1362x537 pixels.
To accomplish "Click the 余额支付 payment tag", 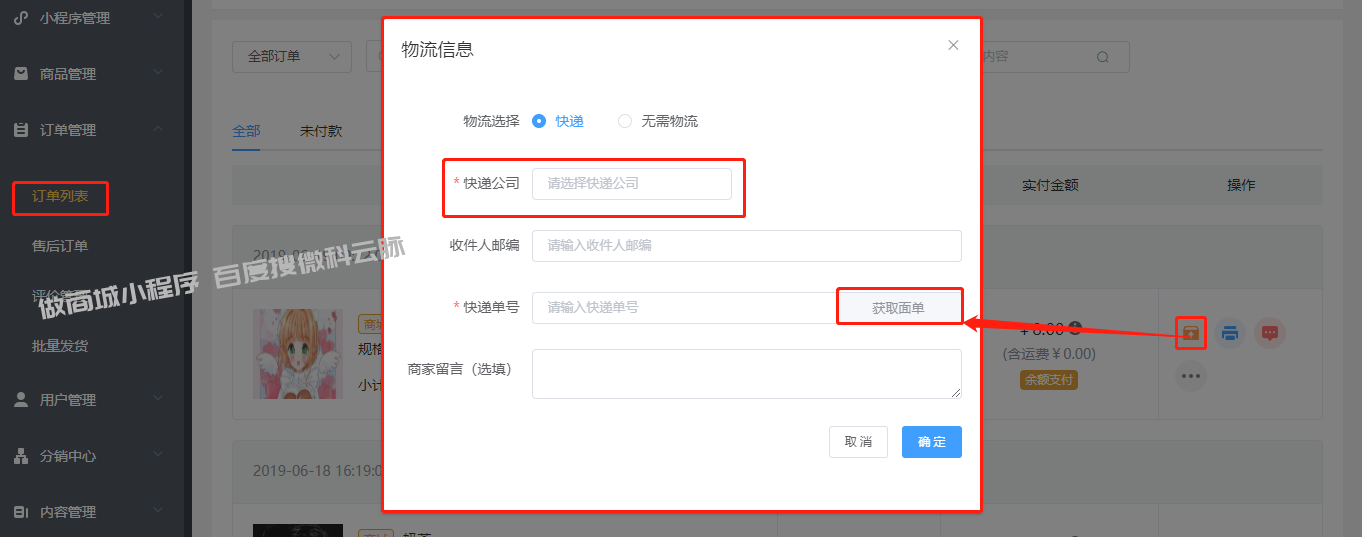I will pyautogui.click(x=1049, y=380).
